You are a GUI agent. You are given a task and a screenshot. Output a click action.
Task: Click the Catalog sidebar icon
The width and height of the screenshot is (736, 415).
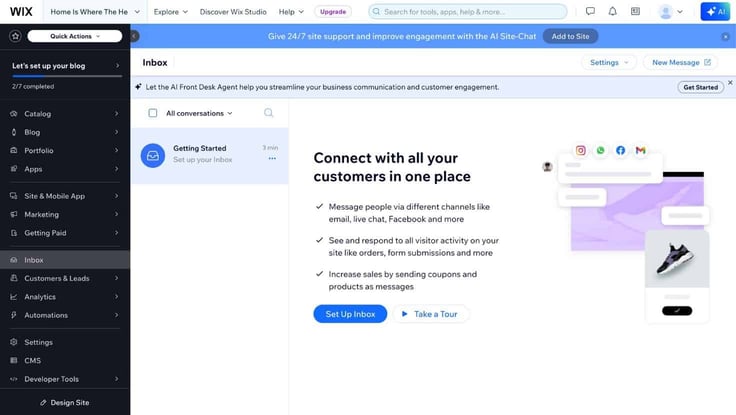point(14,114)
